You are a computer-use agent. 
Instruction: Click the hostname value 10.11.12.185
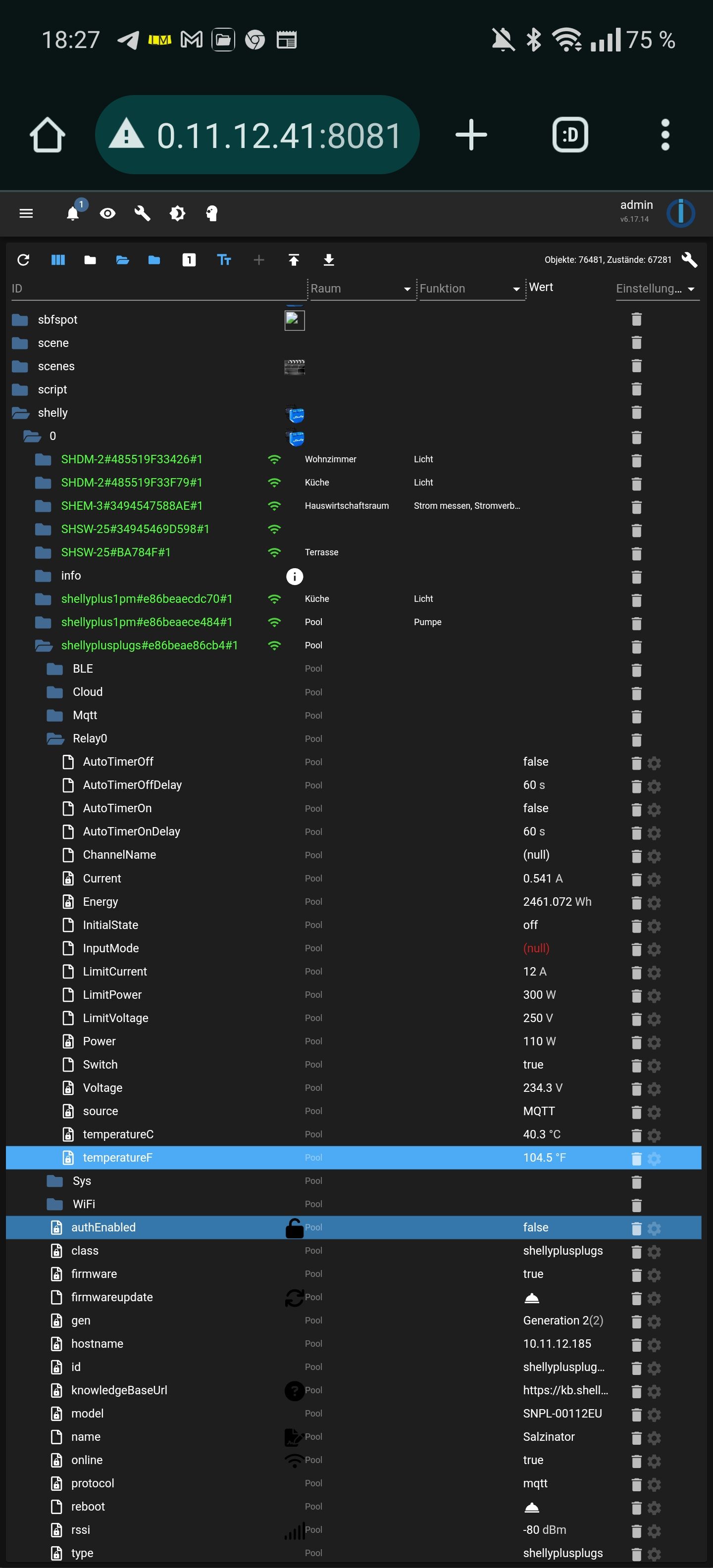pyautogui.click(x=557, y=1343)
